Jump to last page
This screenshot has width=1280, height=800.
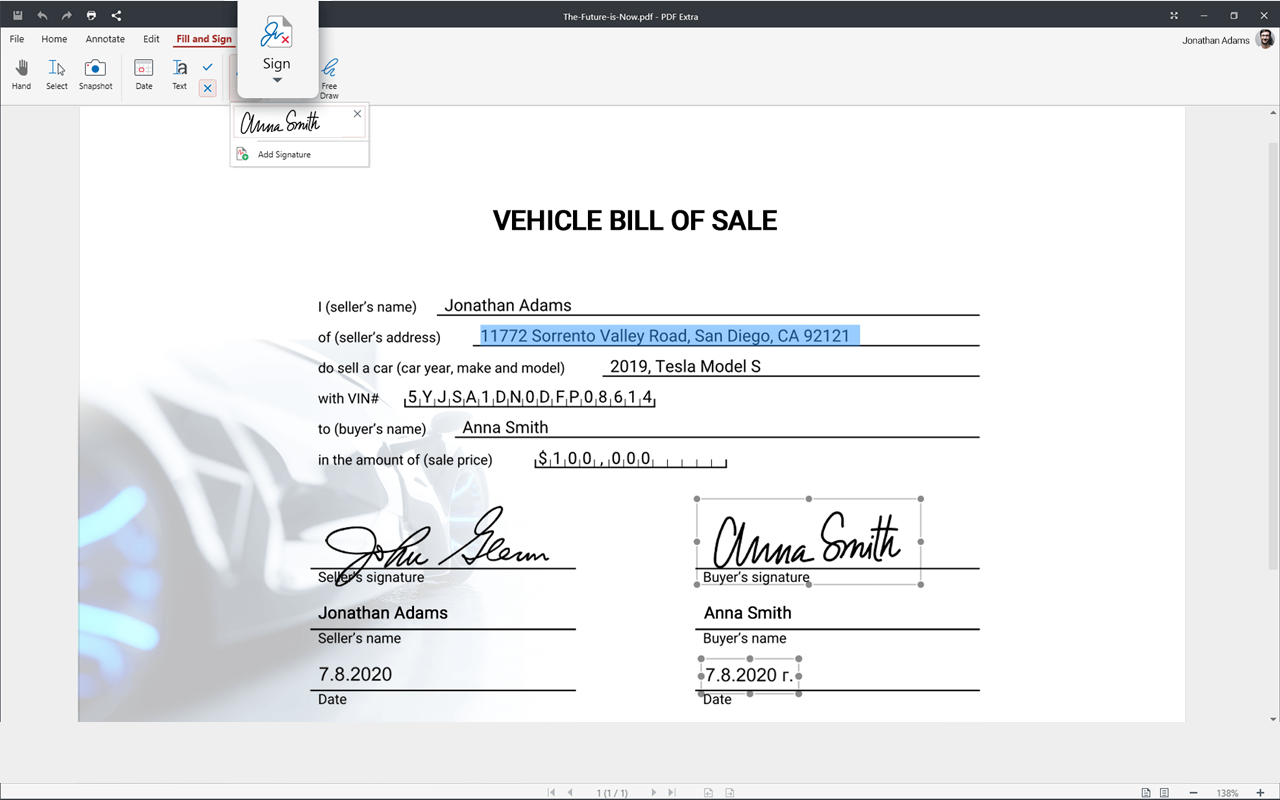tap(673, 792)
